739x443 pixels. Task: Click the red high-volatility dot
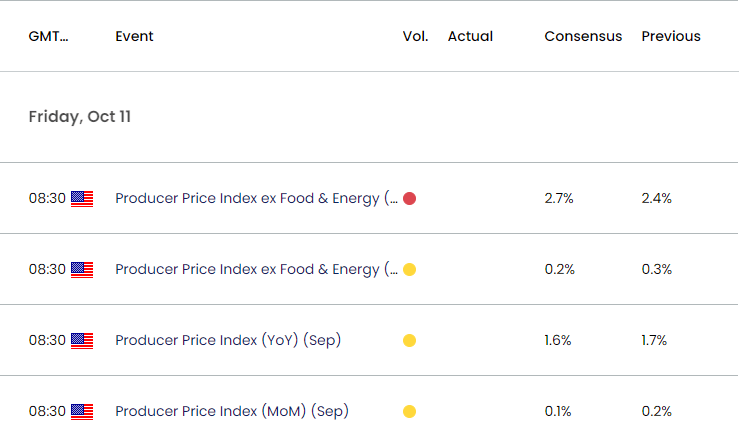(x=410, y=199)
